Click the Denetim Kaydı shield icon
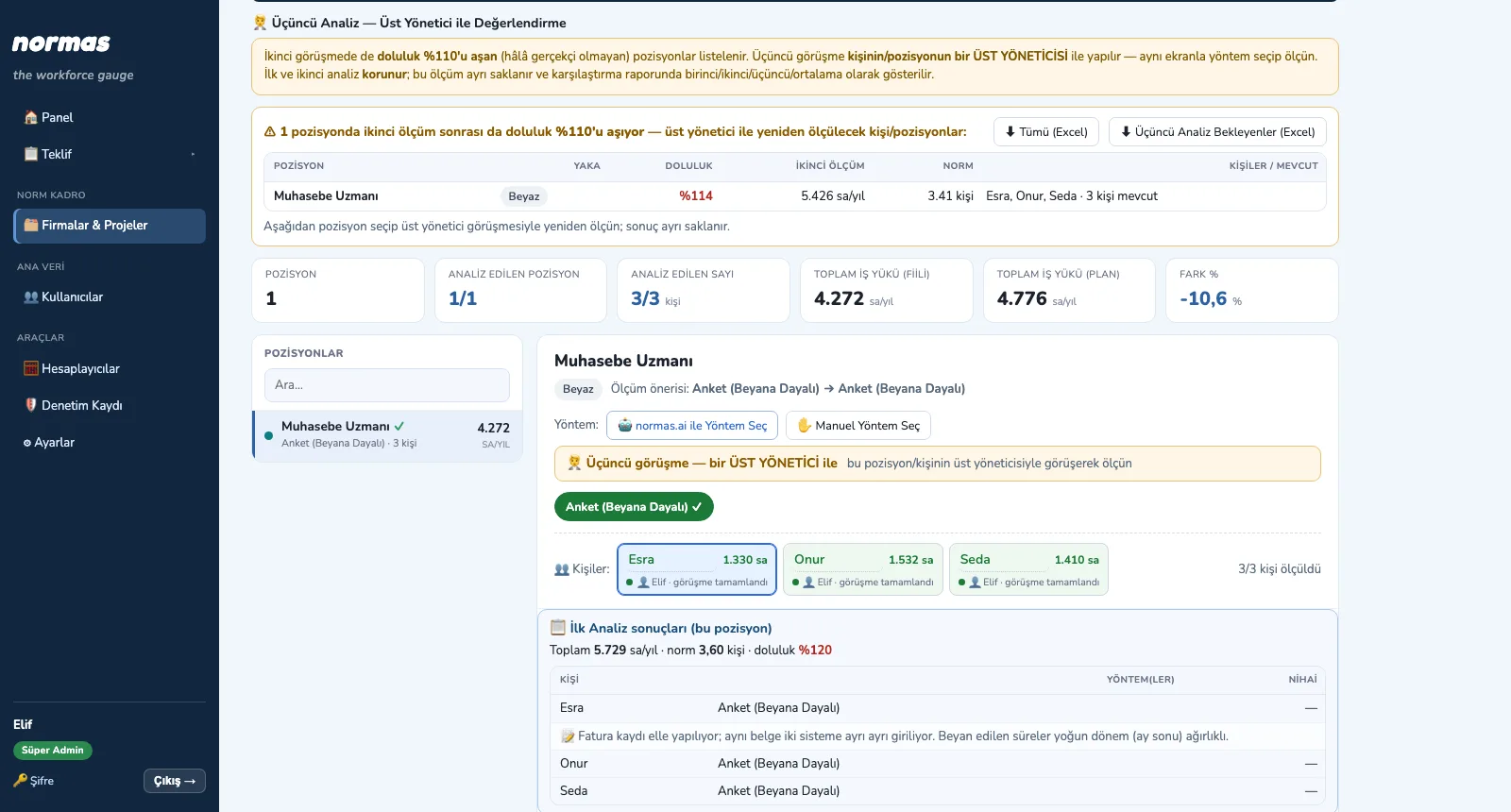Viewport: 1511px width, 812px height. [x=31, y=405]
